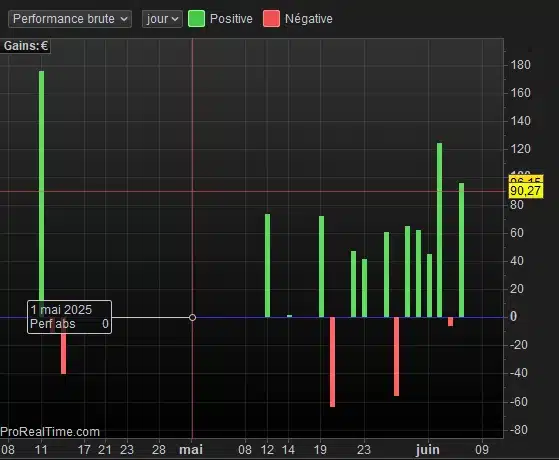This screenshot has width=559, height=460.
Task: Click the Négative legend label
Action: coord(309,19)
